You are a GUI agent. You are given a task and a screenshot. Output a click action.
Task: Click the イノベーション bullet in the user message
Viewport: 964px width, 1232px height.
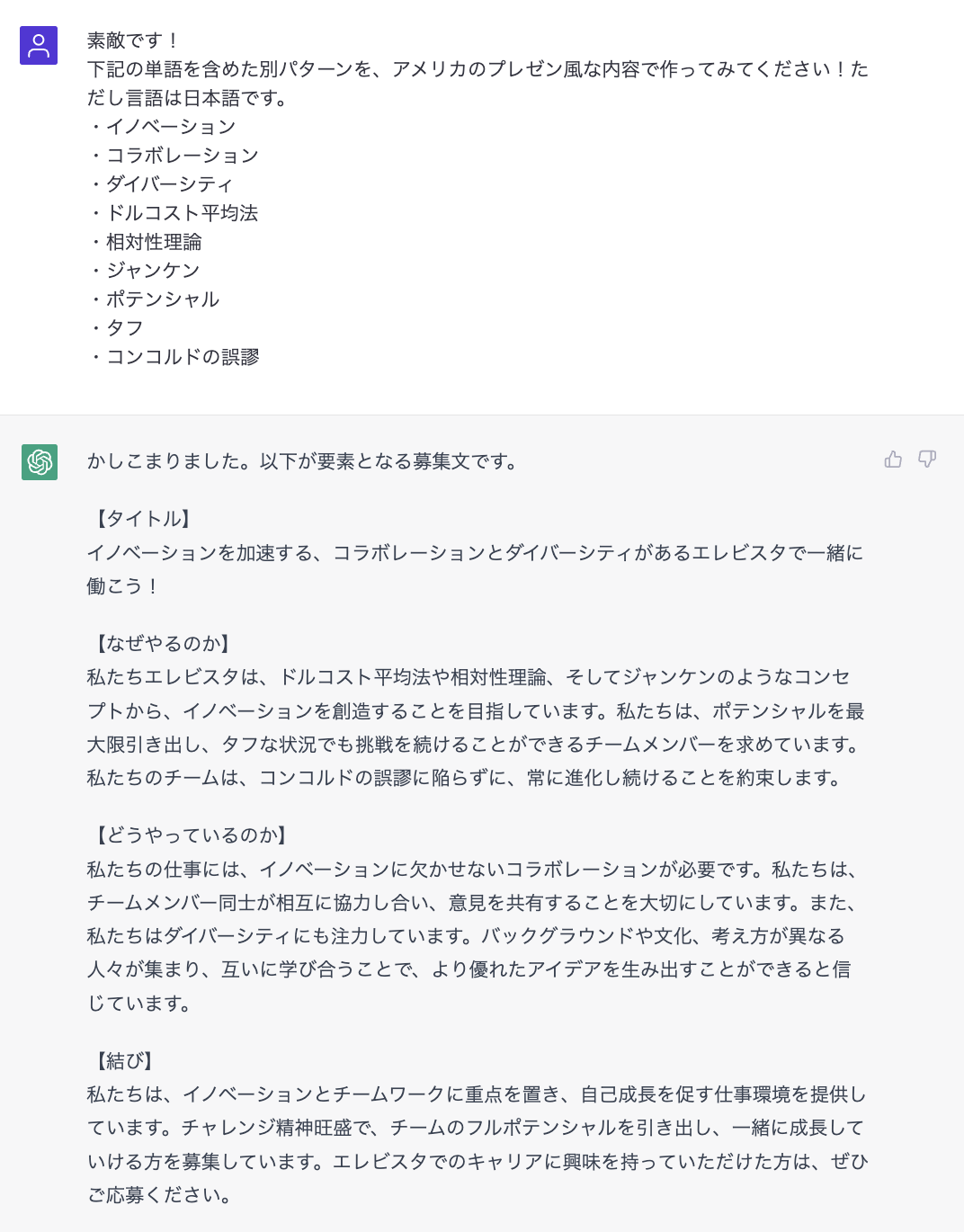pyautogui.click(x=171, y=127)
